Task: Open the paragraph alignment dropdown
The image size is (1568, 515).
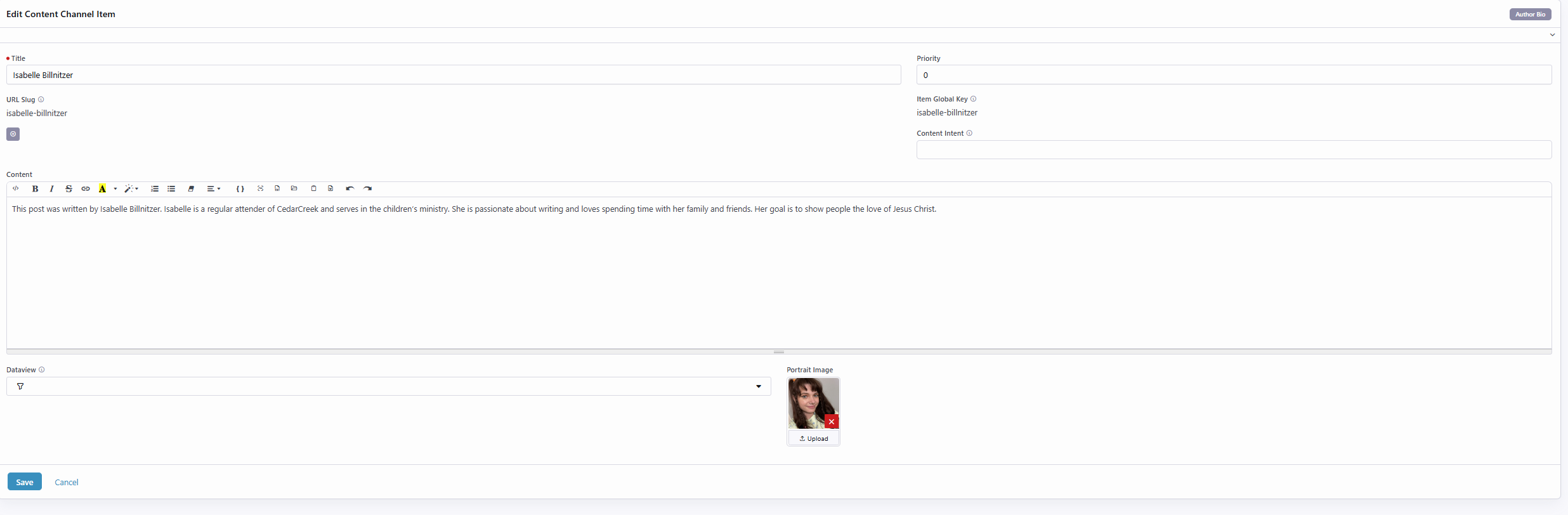Action: pos(213,188)
